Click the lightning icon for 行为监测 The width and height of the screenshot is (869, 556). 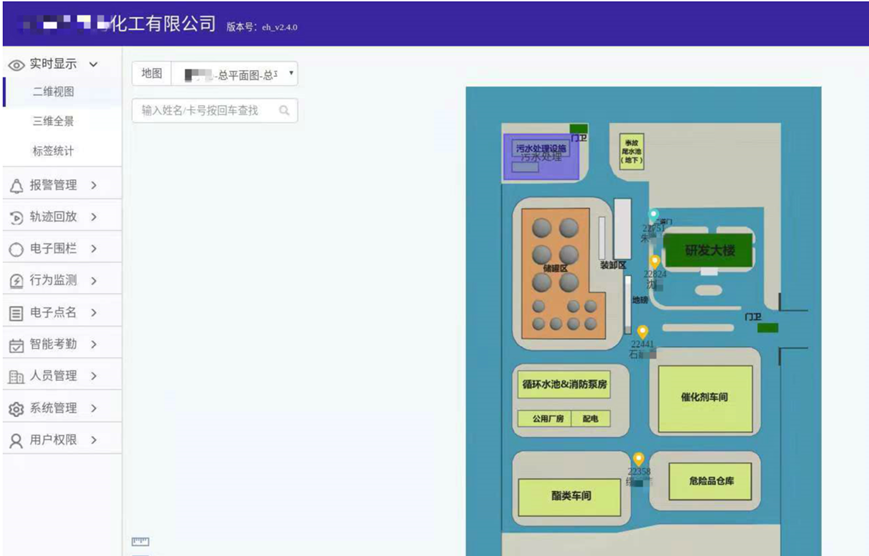tap(16, 280)
